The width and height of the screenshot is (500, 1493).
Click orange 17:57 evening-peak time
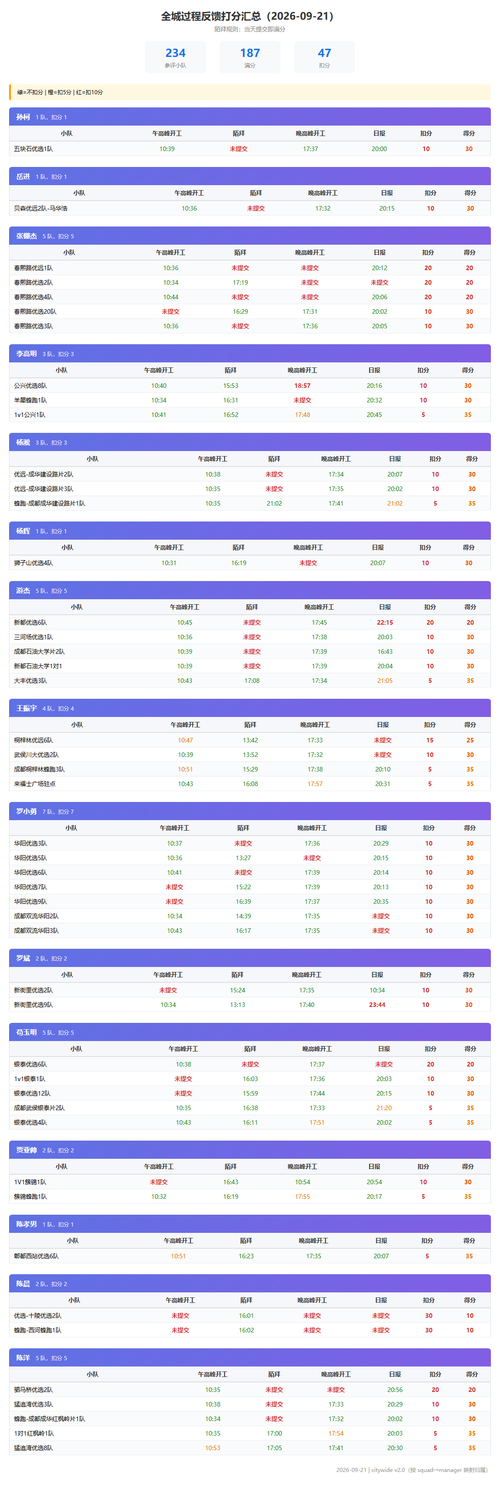(315, 784)
